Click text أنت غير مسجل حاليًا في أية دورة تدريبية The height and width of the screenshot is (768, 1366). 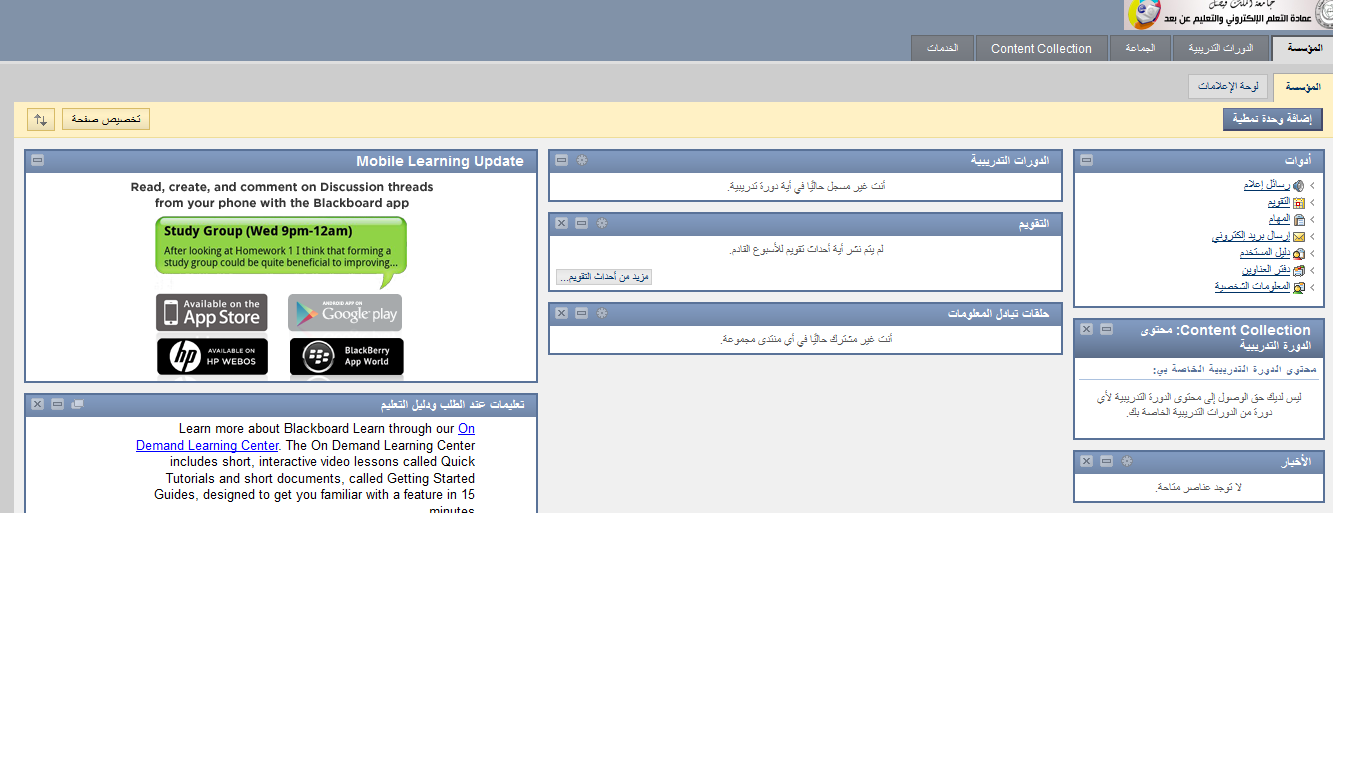coord(806,186)
